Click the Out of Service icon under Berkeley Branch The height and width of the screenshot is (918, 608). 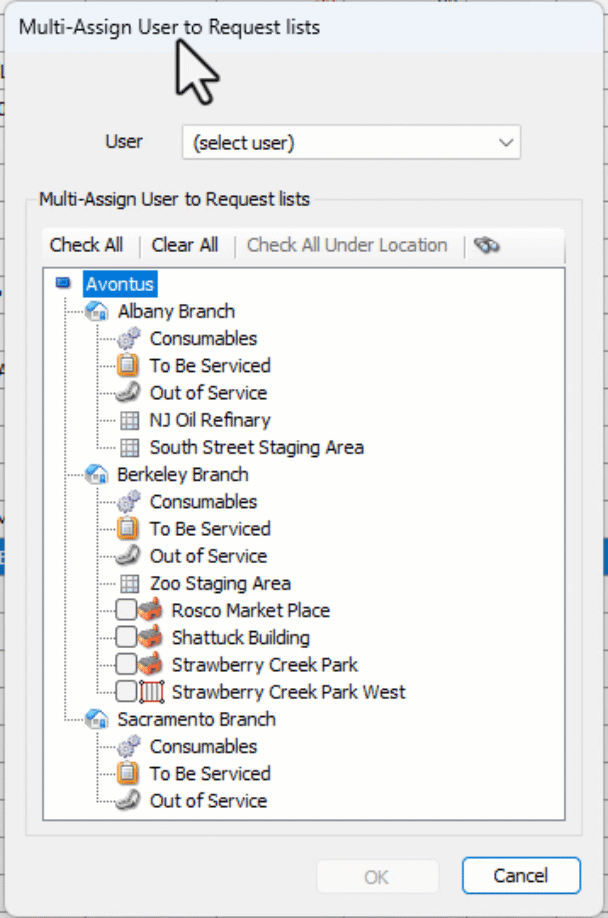click(127, 556)
